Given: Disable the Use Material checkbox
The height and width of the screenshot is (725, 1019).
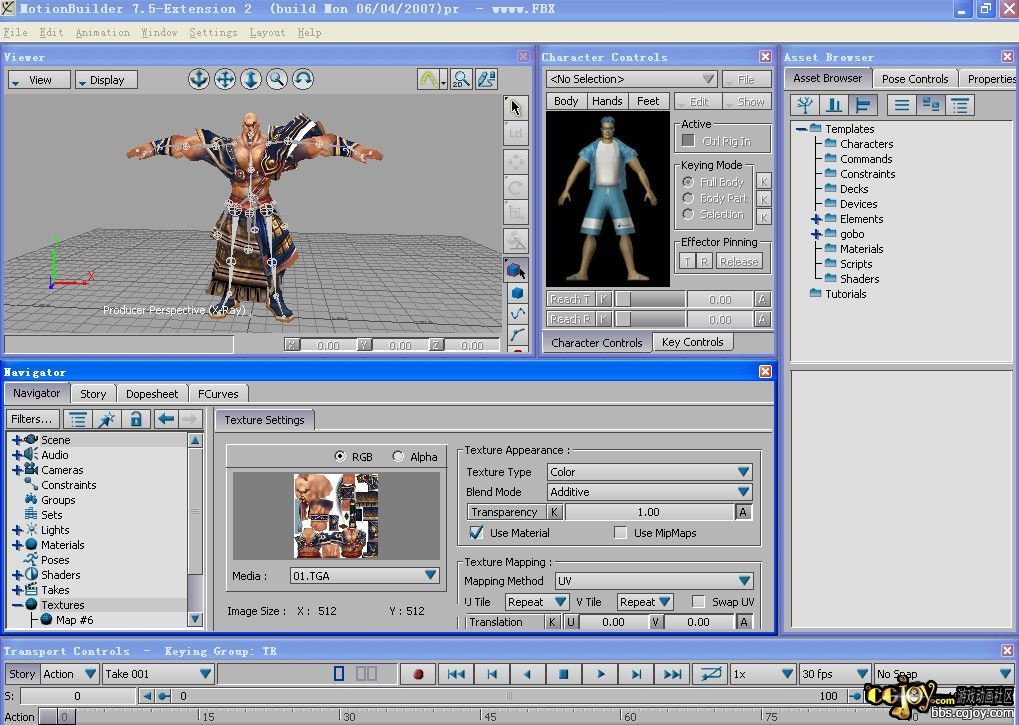Looking at the screenshot, I should [476, 533].
